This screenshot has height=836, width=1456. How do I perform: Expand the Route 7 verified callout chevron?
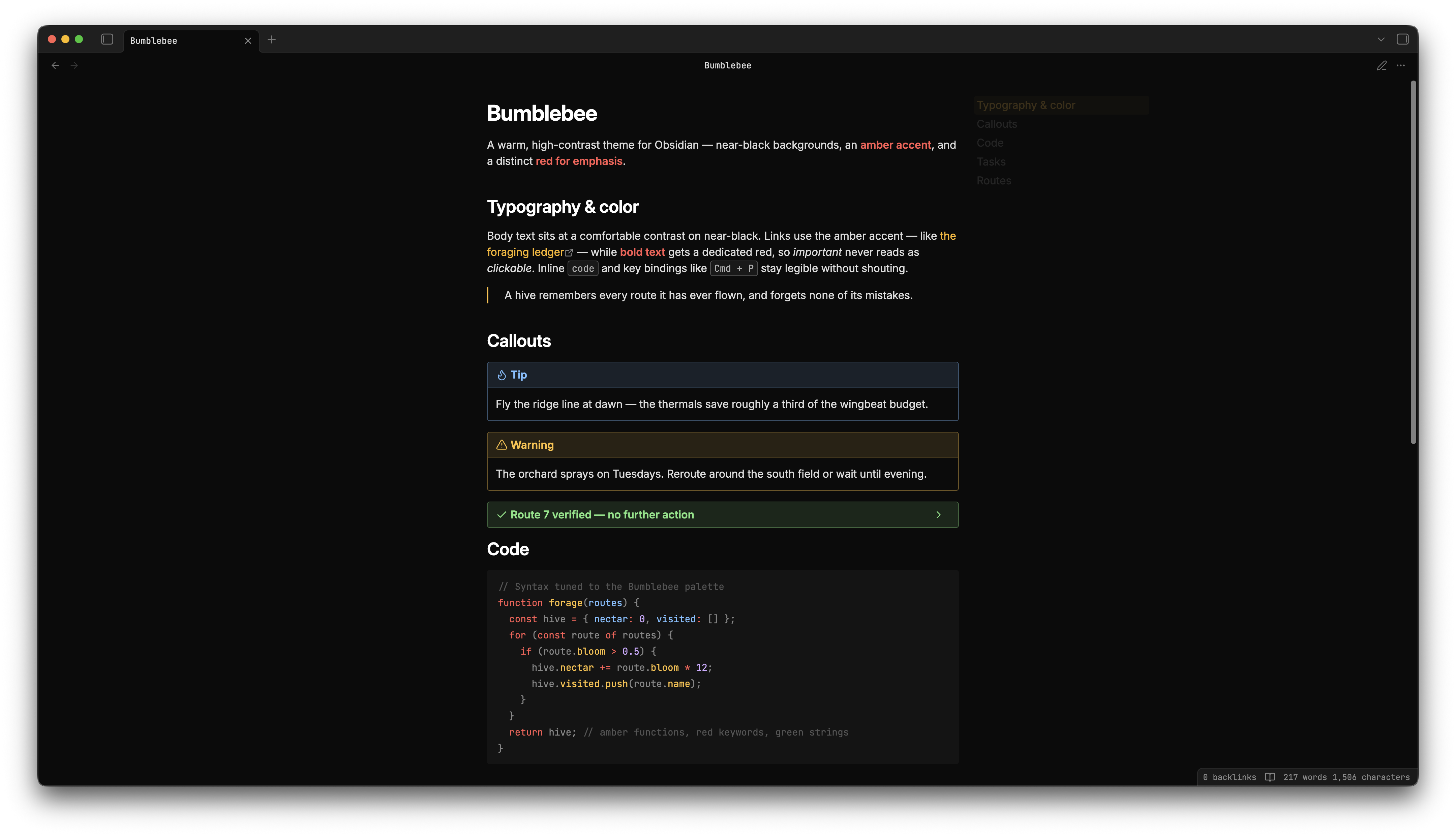938,515
